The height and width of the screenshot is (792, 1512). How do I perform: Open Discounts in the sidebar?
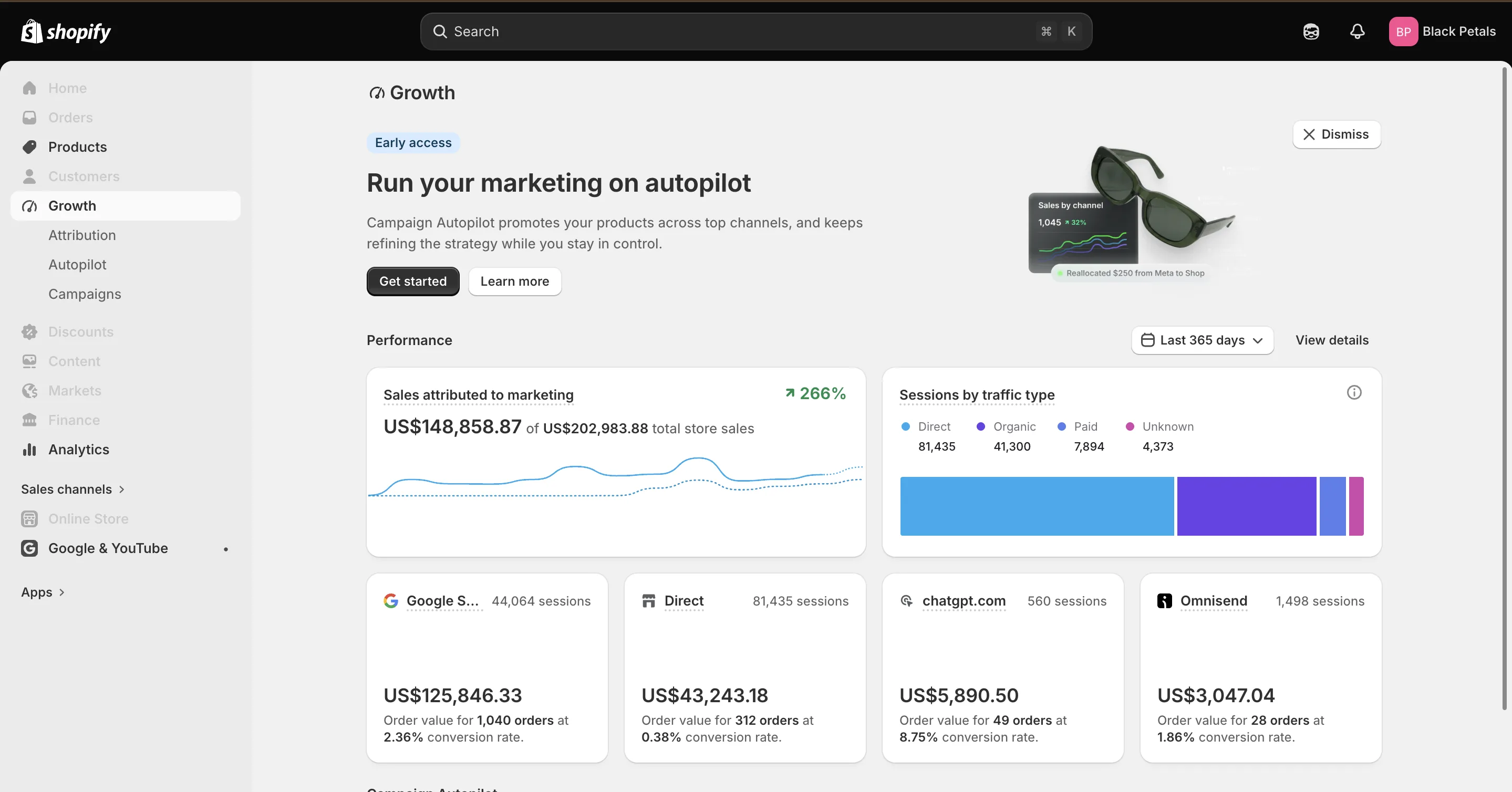[126, 332]
